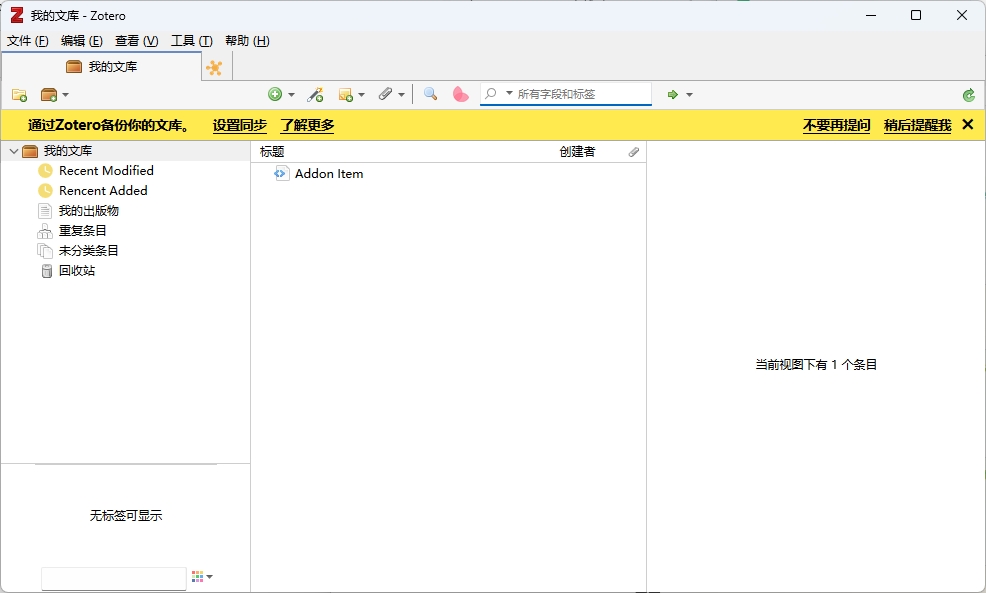
Task: Clear the search field dropdown filter
Action: [509, 93]
